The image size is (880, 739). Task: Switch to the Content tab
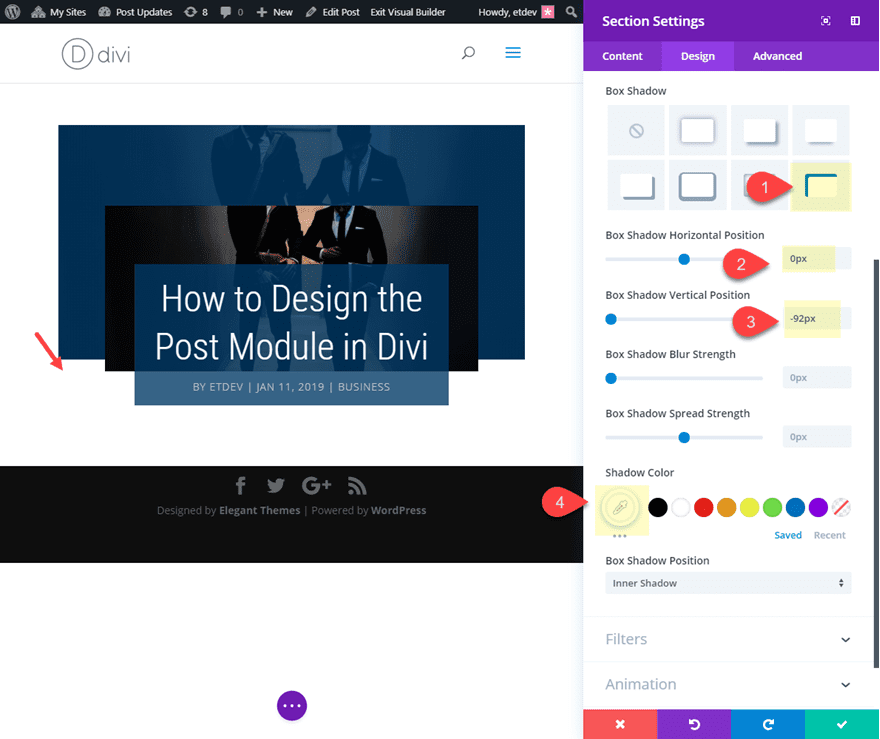(622, 56)
